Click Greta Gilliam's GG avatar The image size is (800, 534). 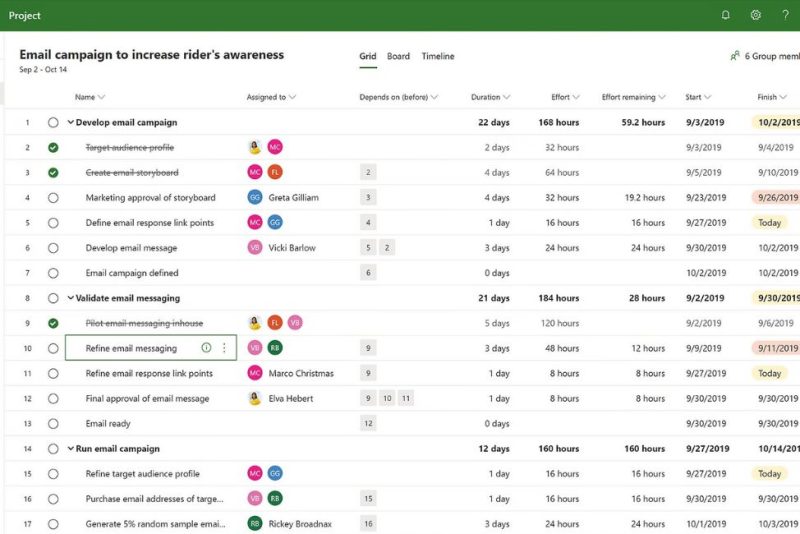(x=255, y=198)
